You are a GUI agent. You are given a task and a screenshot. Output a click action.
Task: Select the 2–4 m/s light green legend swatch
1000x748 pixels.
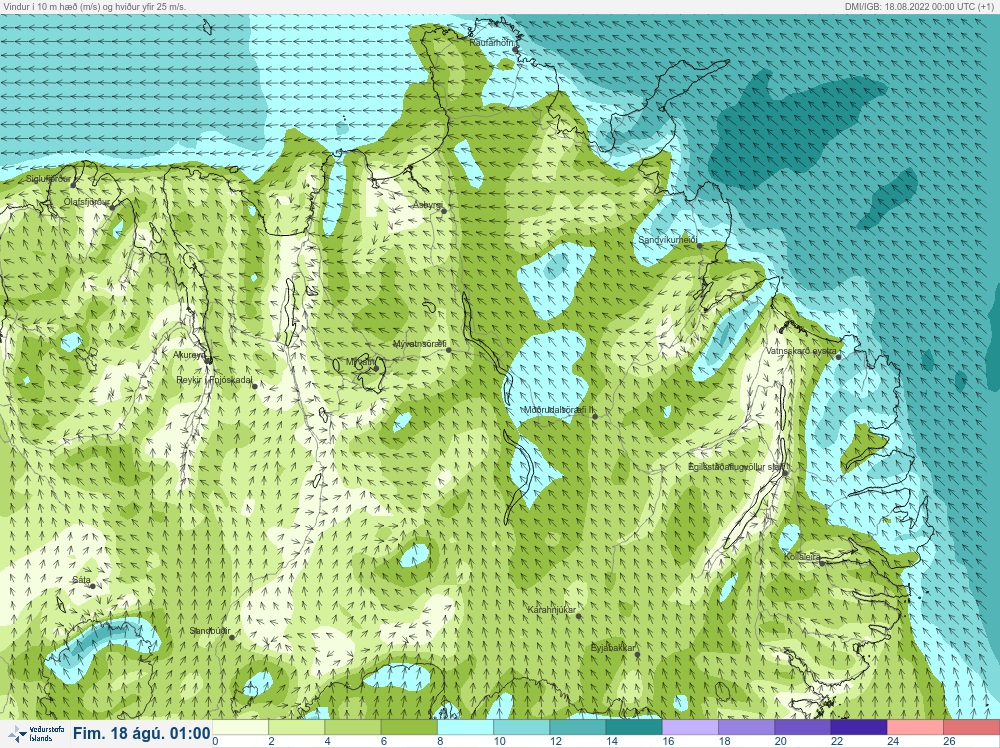point(297,727)
